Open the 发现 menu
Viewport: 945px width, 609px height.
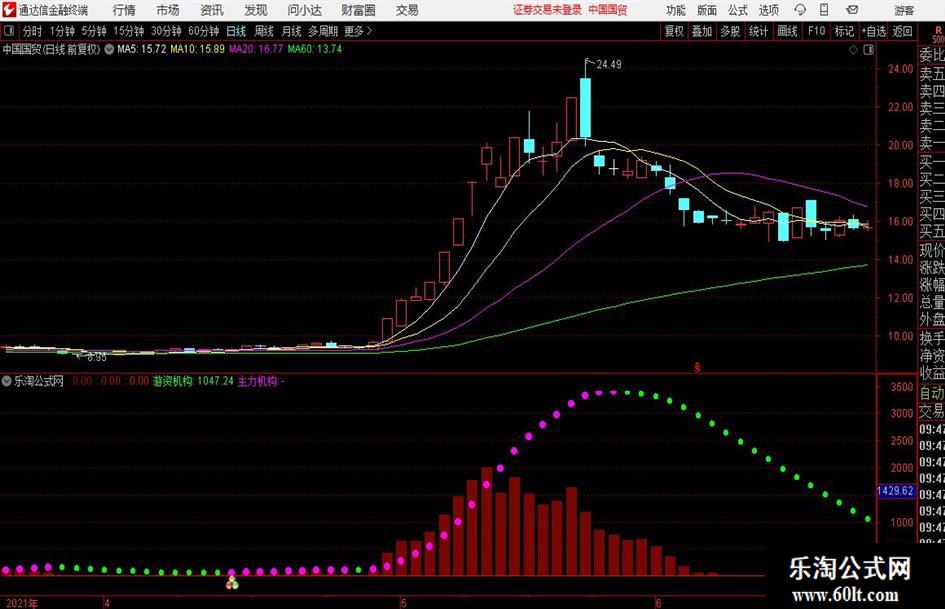click(256, 10)
